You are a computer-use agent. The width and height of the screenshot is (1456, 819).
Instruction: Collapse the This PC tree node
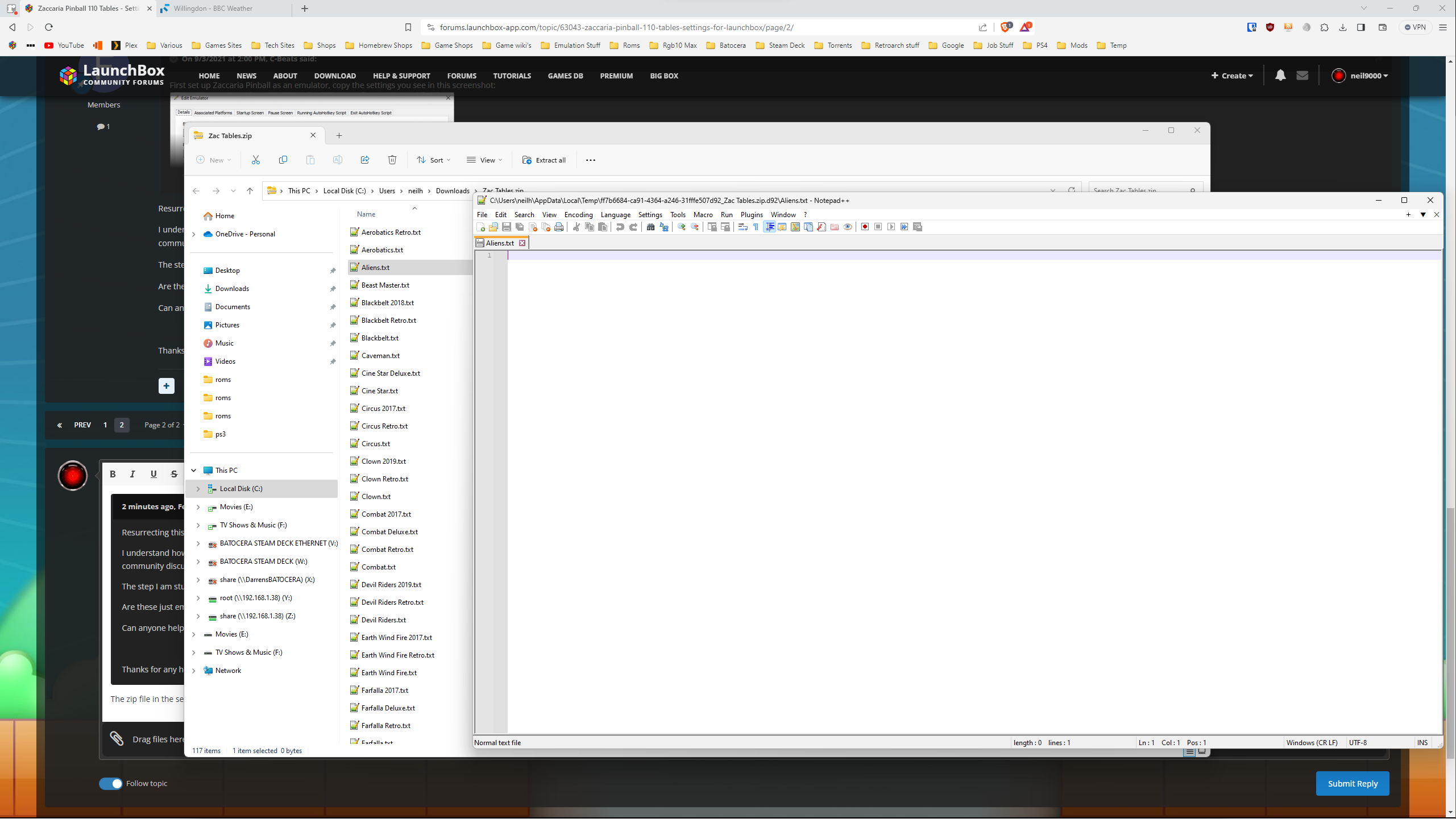click(194, 471)
